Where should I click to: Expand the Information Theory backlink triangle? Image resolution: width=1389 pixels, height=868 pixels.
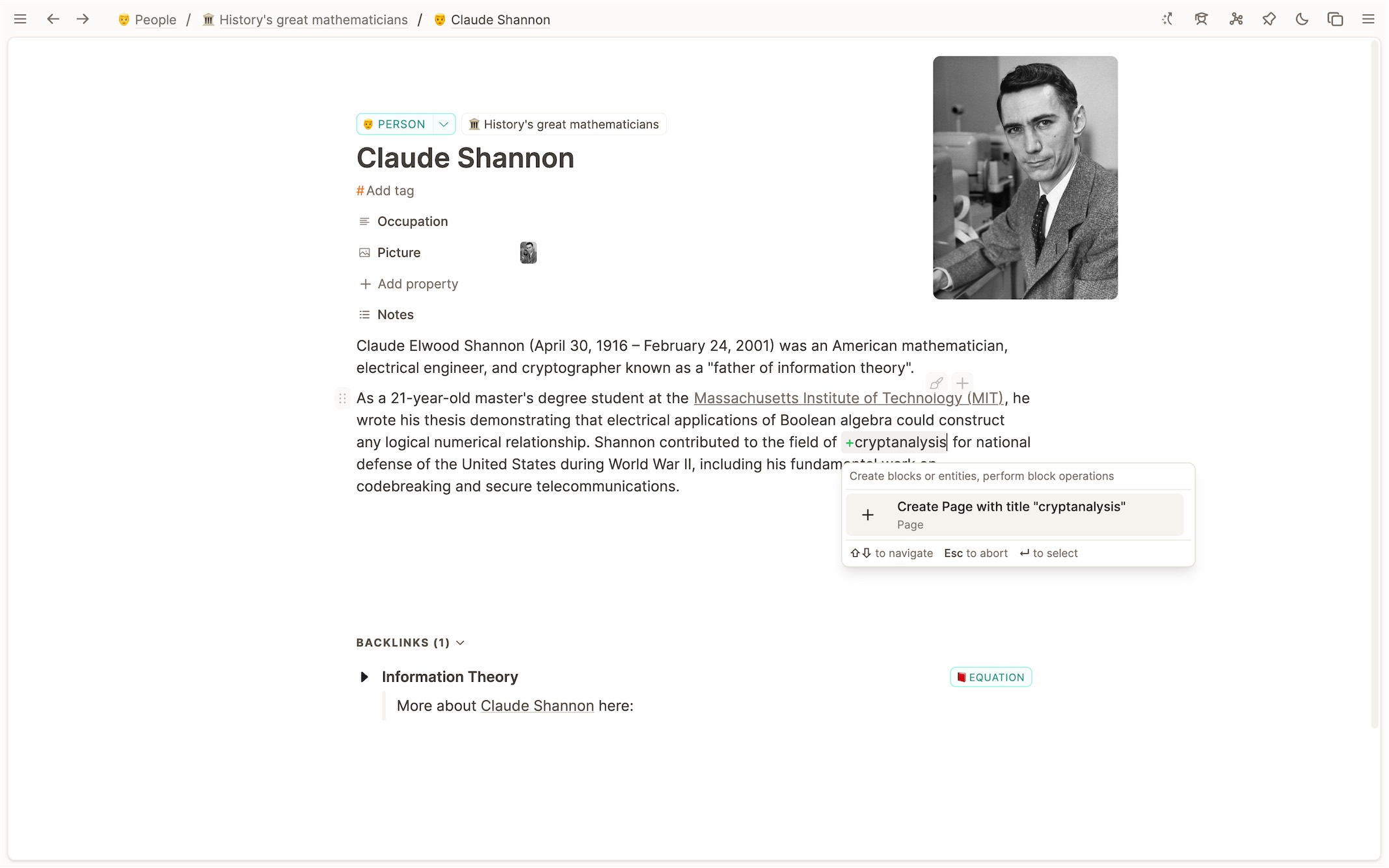[364, 677]
